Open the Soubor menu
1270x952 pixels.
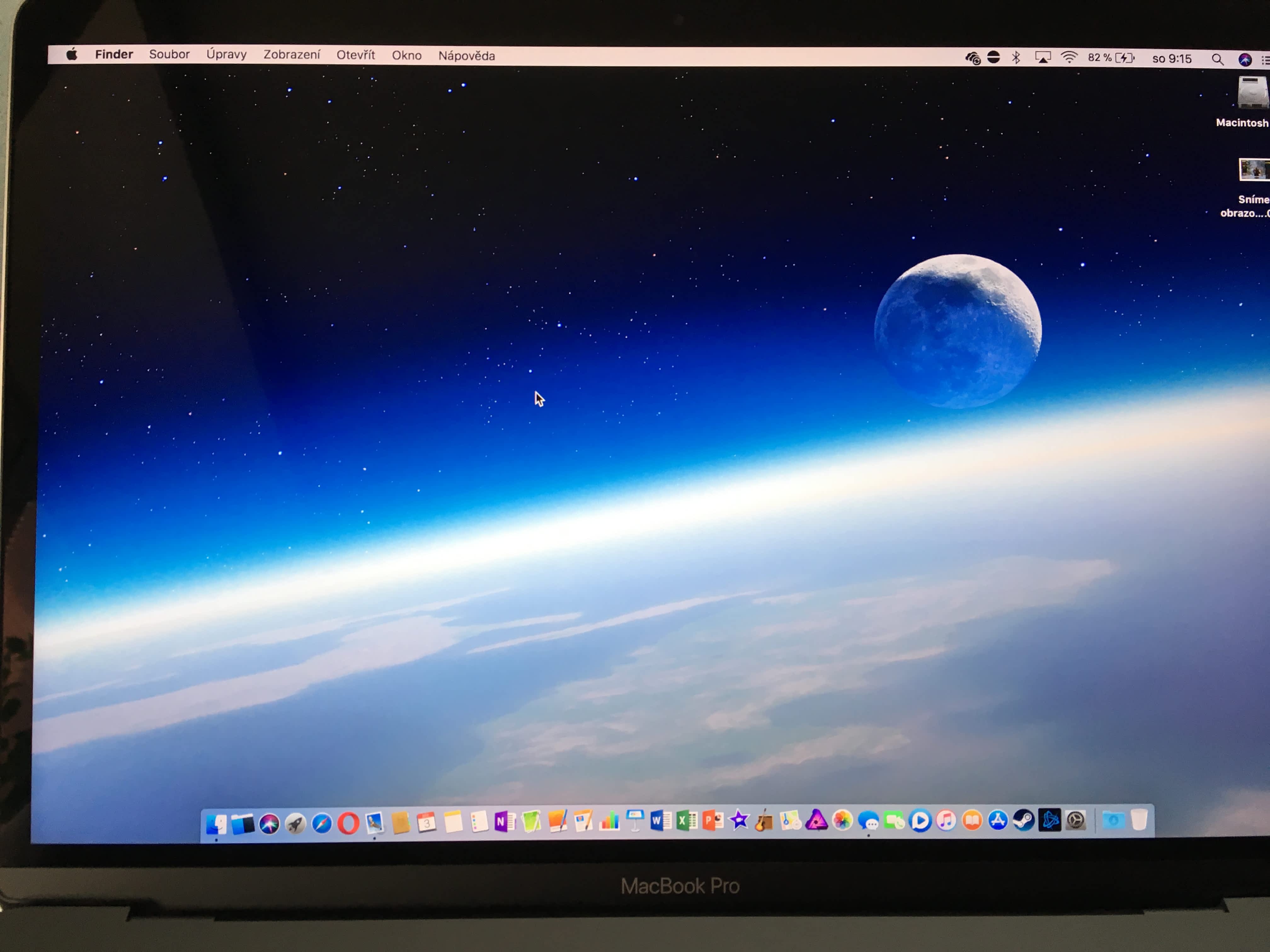pos(169,54)
